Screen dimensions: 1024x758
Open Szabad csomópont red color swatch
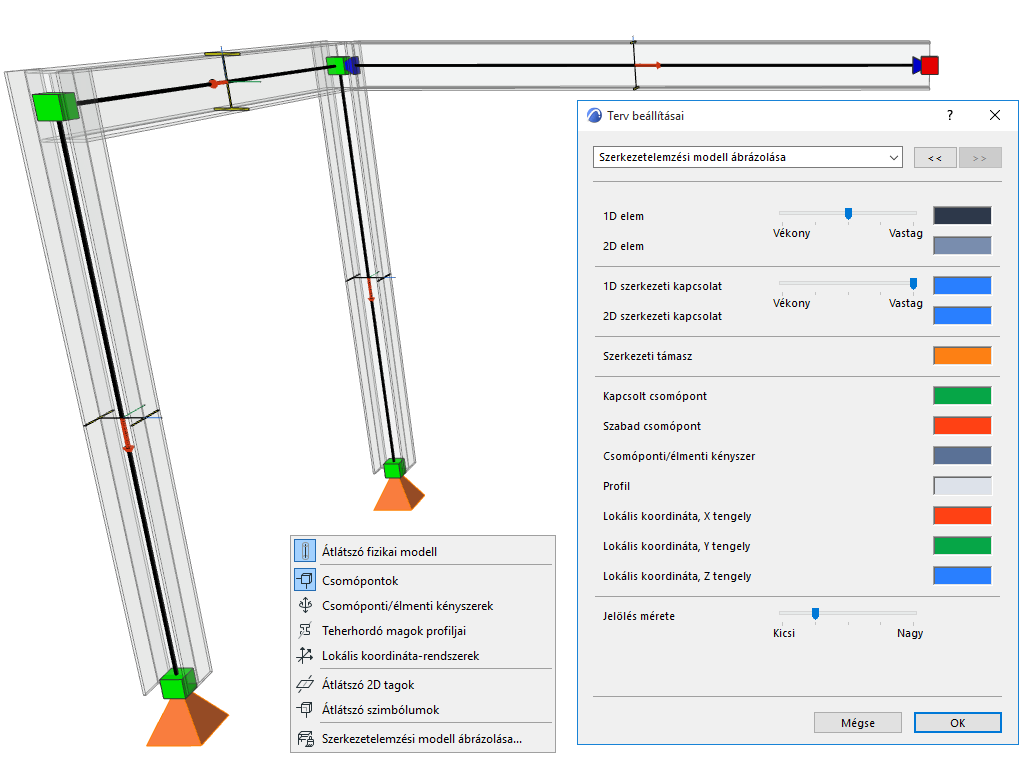click(962, 425)
